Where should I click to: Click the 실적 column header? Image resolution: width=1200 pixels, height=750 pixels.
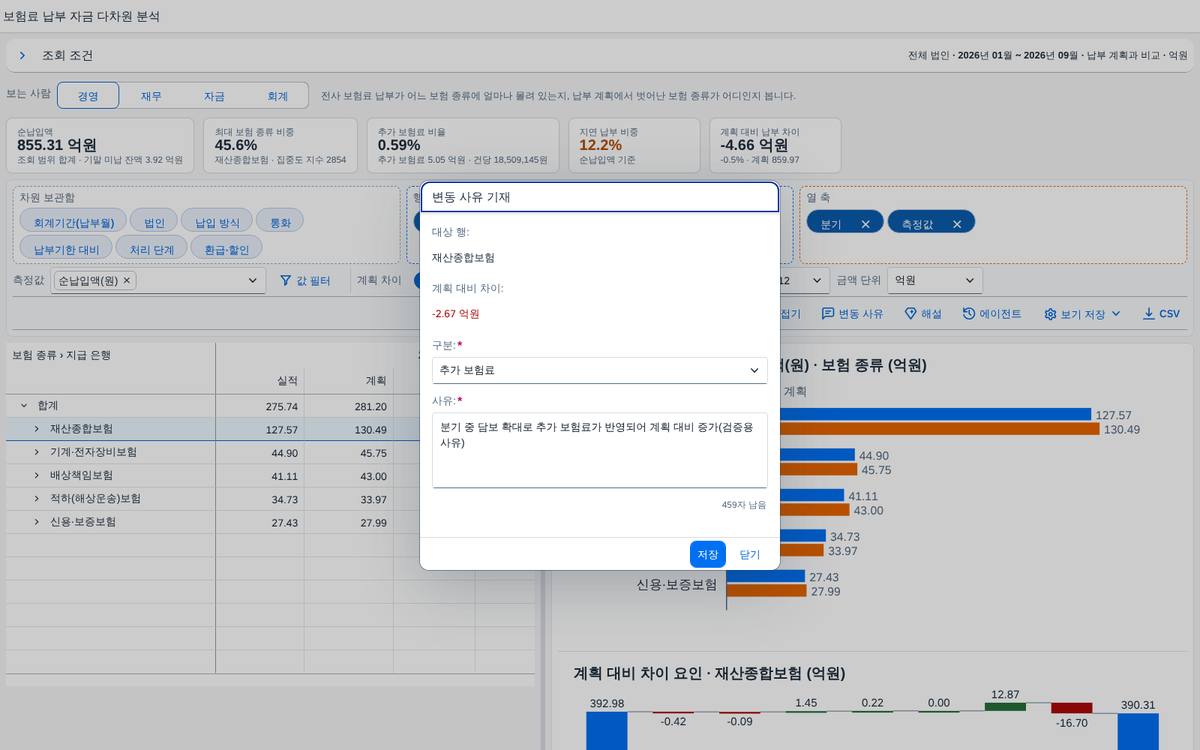pos(260,381)
